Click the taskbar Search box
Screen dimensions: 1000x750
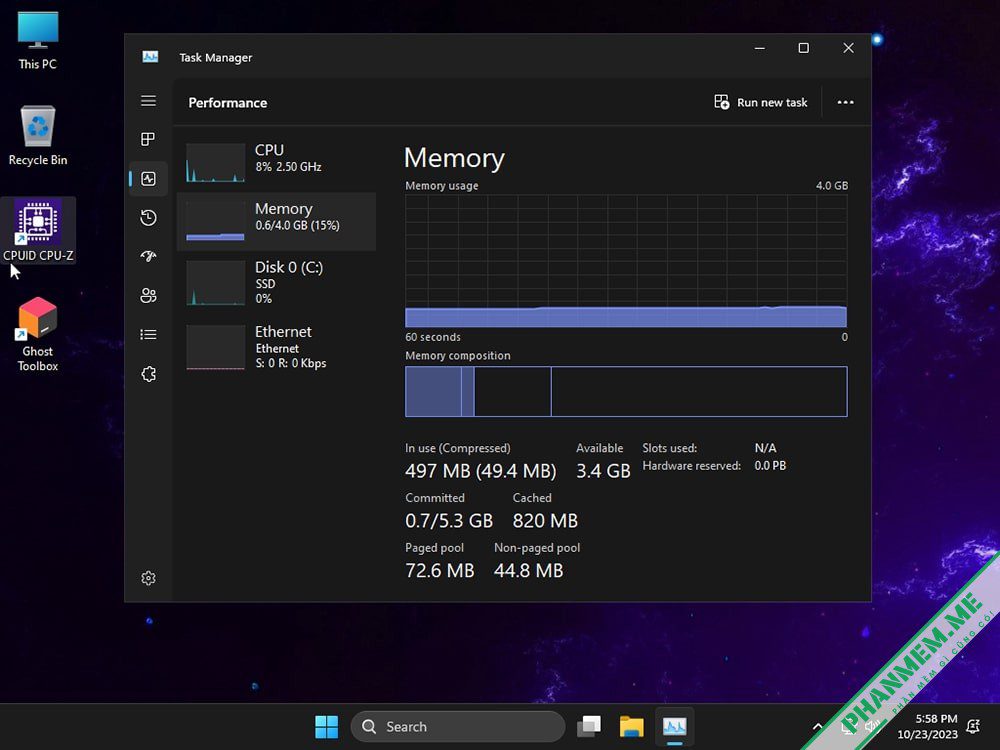coord(457,726)
